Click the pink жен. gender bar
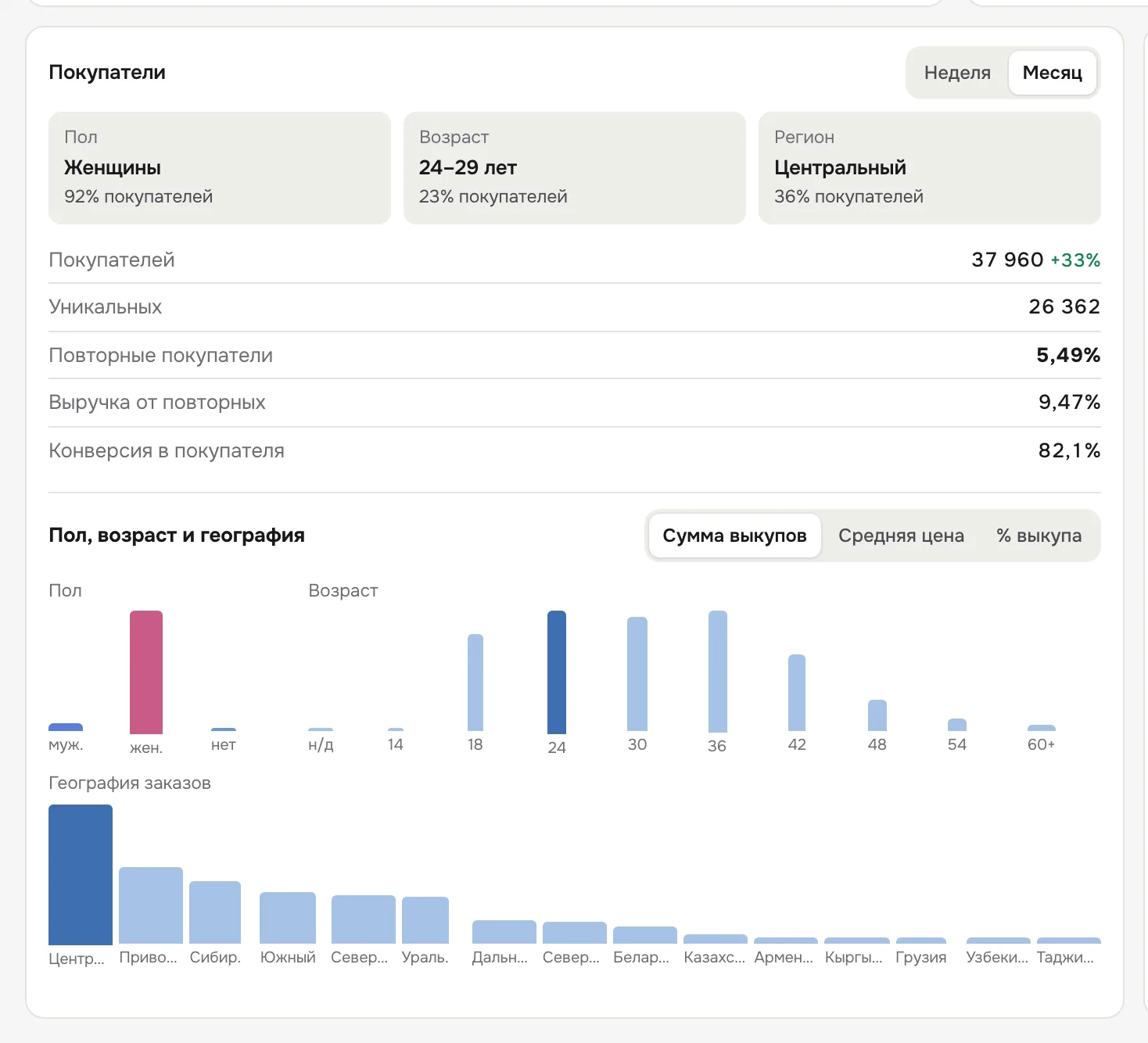Screen dimensions: 1148x1043 click(x=146, y=672)
